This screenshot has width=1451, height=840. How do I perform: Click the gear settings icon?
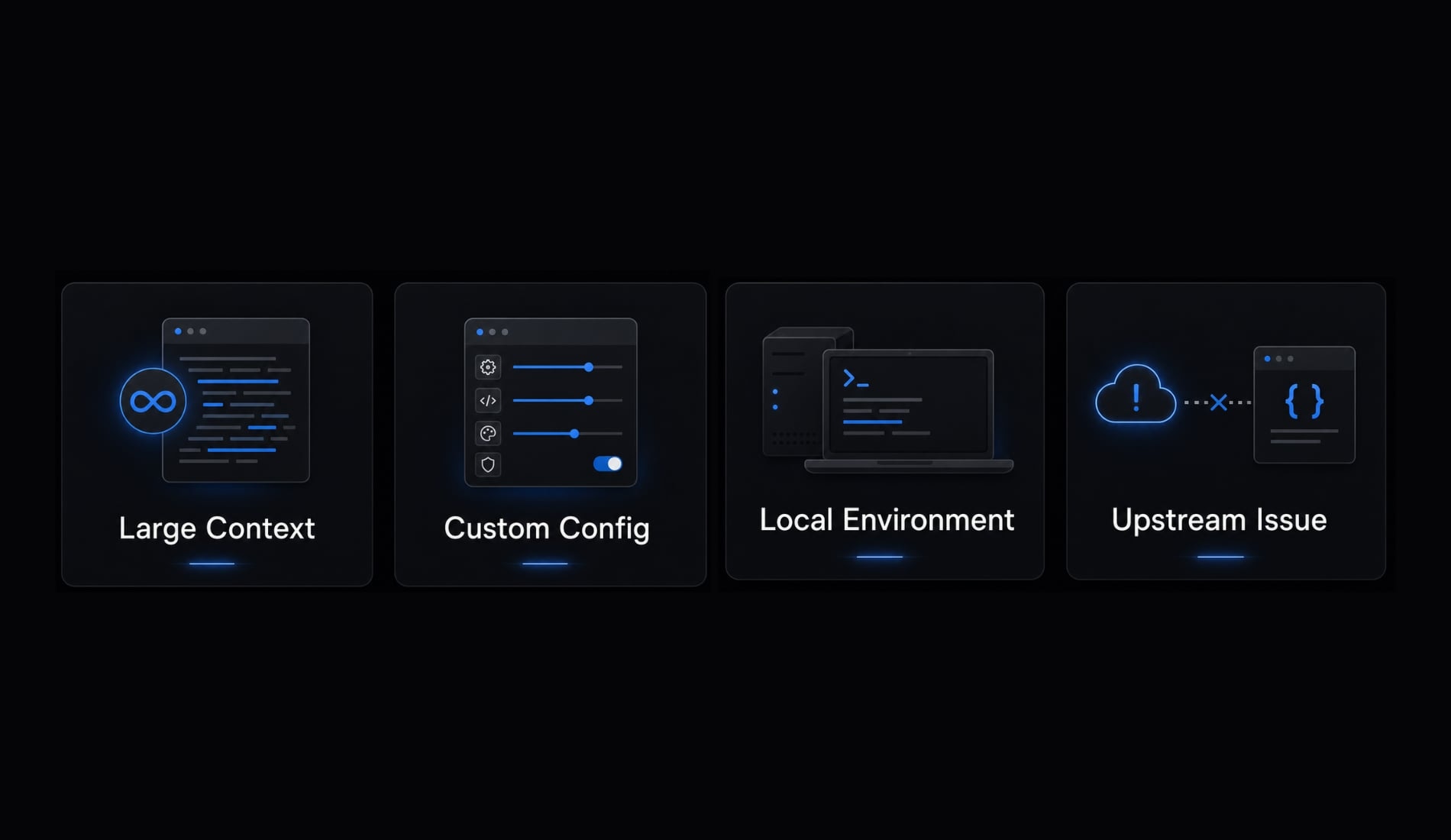[488, 367]
